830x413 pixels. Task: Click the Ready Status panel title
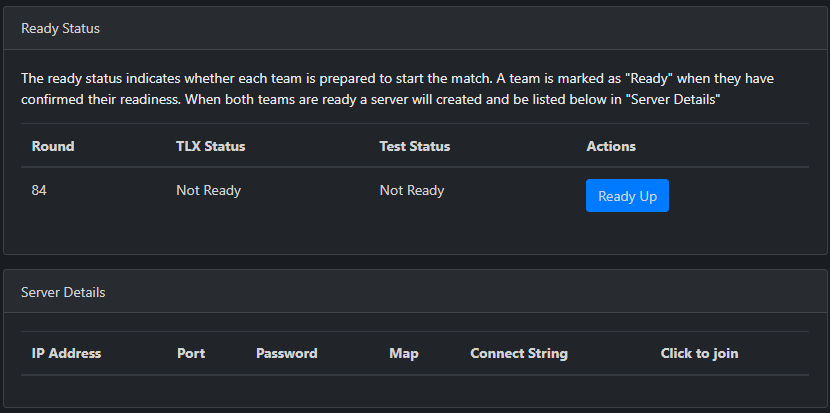[x=60, y=29]
